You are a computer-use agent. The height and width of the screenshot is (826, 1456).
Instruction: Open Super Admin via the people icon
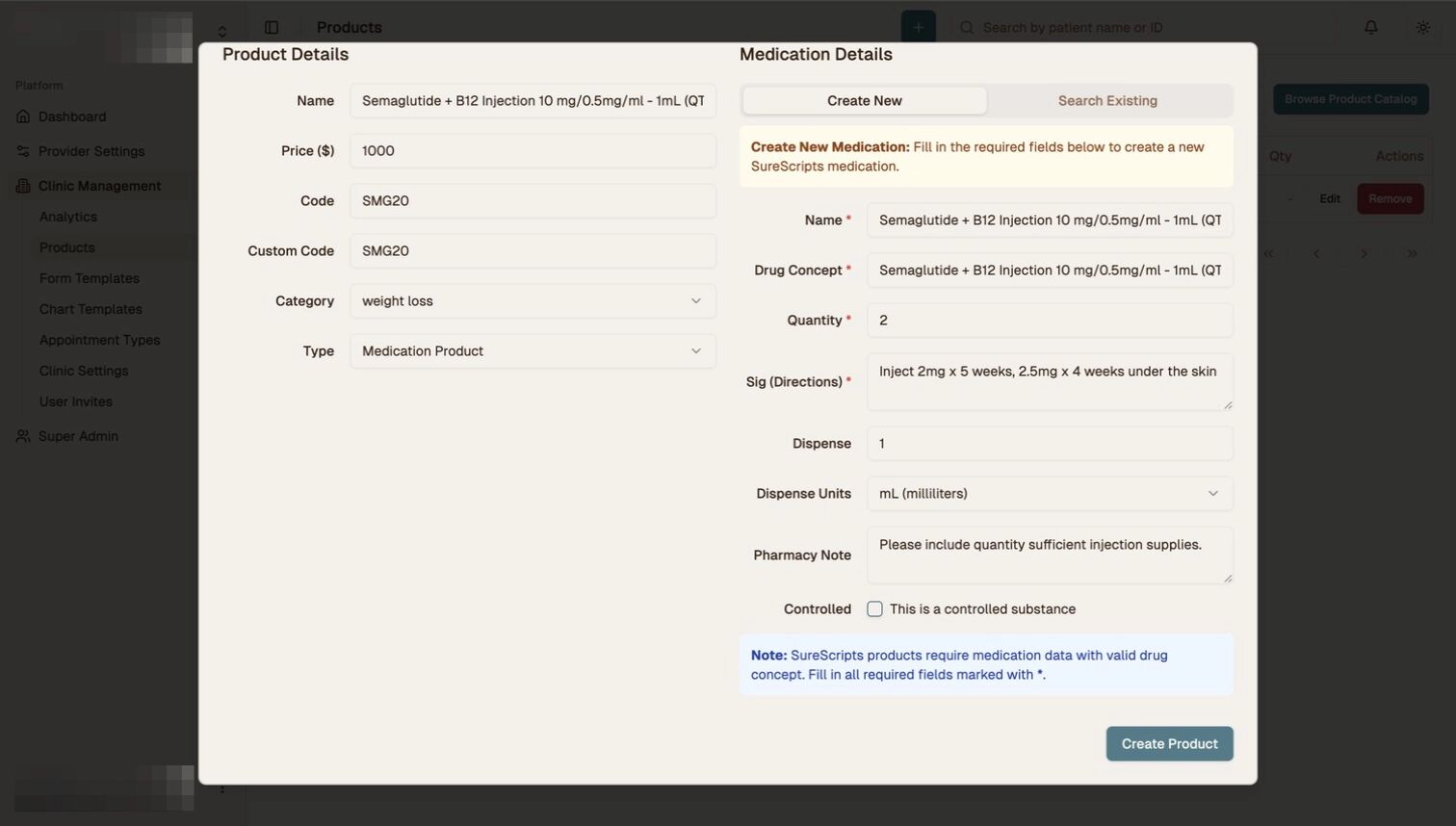[x=21, y=435]
